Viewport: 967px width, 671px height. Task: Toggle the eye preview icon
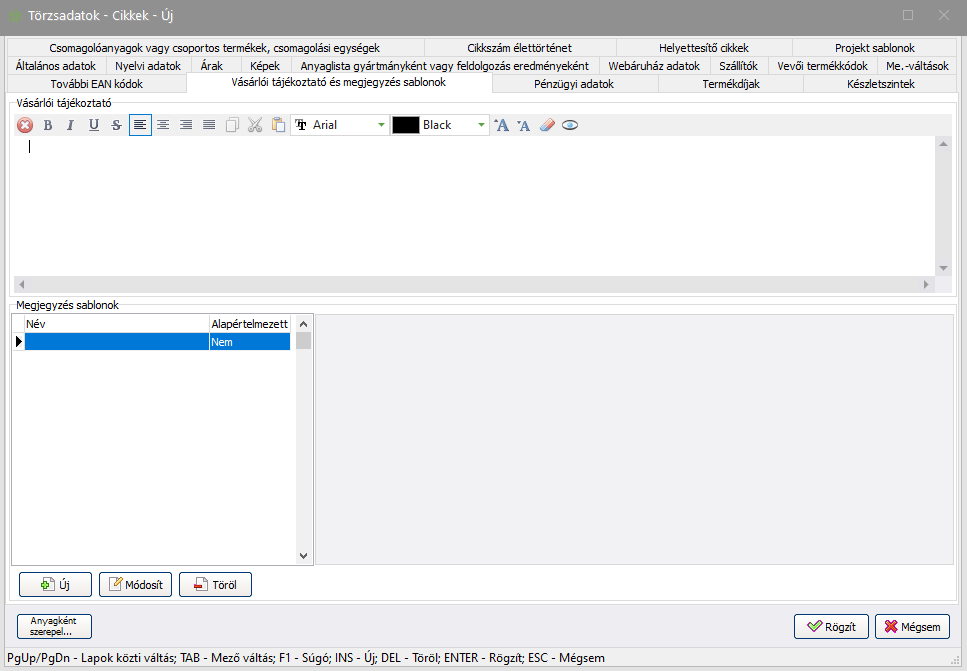(x=570, y=125)
